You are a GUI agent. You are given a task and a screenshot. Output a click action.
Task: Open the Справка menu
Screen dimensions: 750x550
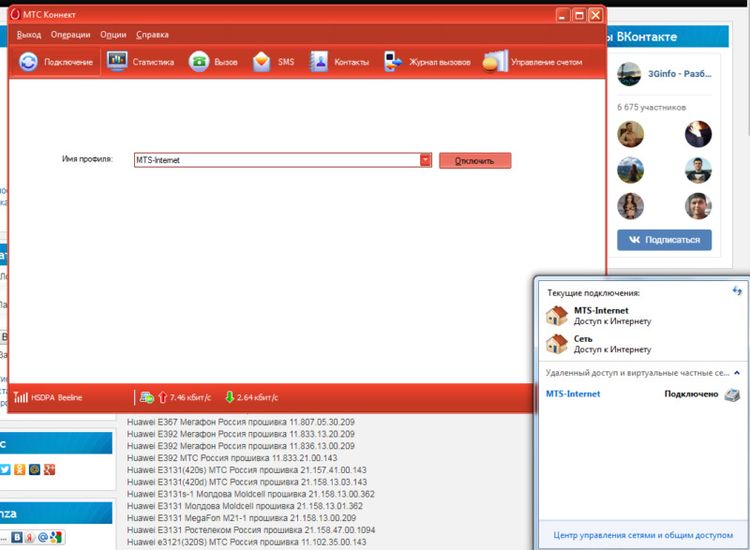point(152,34)
